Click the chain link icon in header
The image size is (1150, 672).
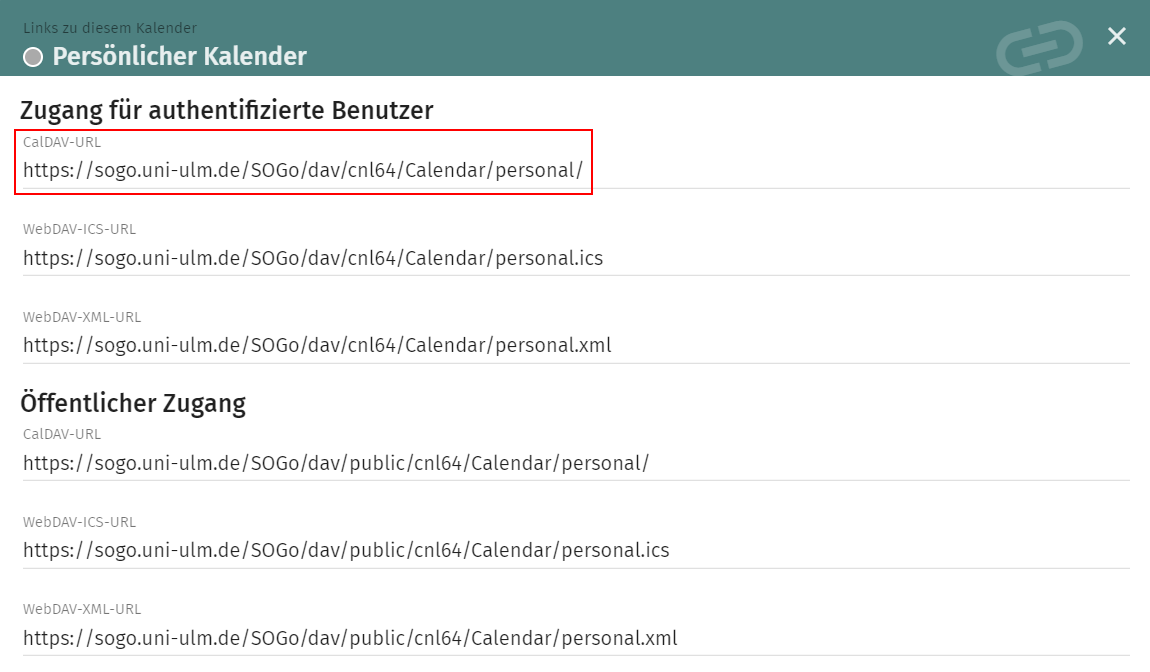(x=1038, y=45)
